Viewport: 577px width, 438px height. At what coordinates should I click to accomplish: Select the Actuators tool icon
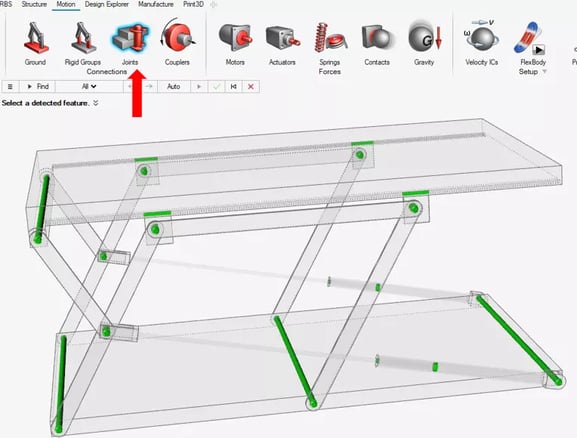283,39
